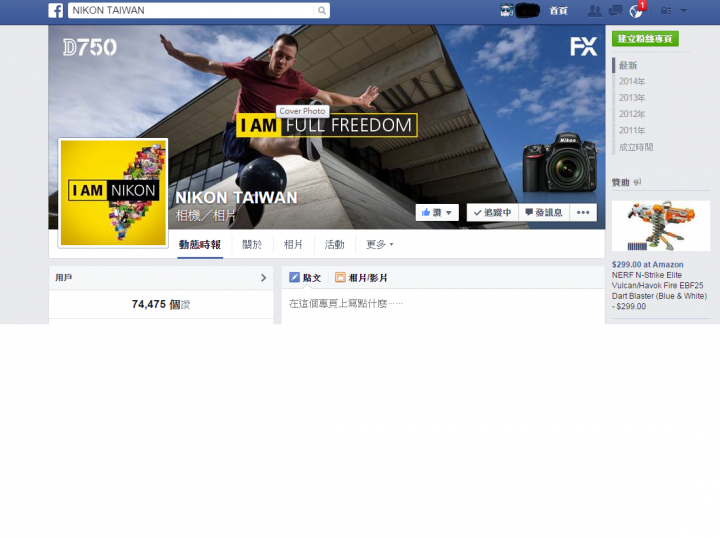
Task: Jump to 2014年 on timeline
Action: pos(632,81)
